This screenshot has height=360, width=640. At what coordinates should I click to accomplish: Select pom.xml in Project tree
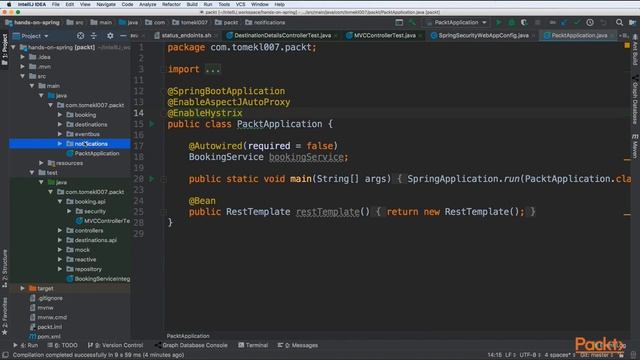(x=45, y=337)
